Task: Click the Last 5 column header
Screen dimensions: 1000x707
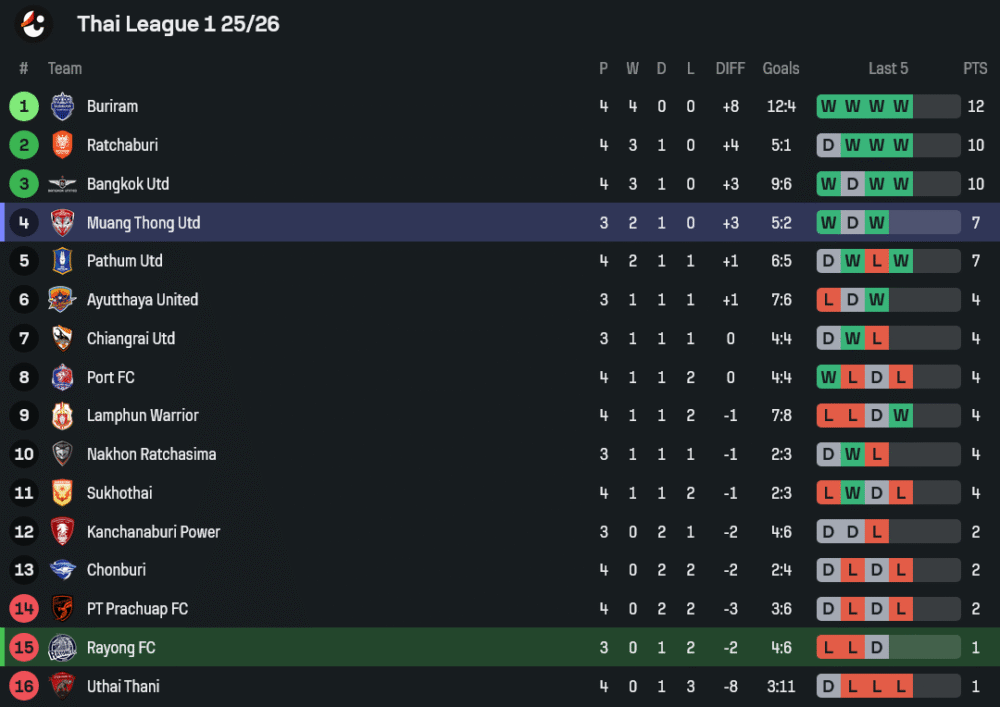Action: 888,68
